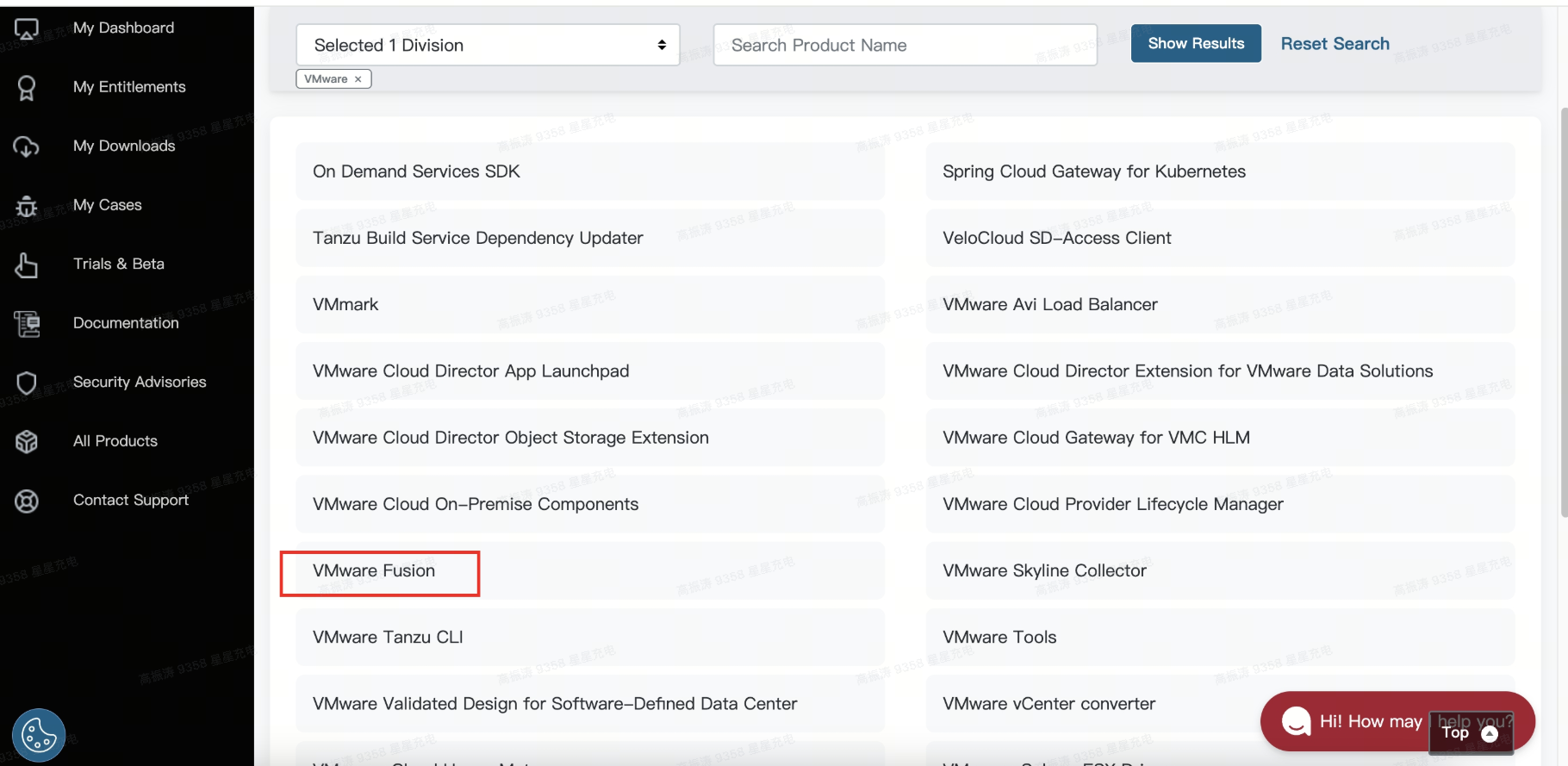Select the VMware Fusion product
The height and width of the screenshot is (766, 1568).
(590, 570)
